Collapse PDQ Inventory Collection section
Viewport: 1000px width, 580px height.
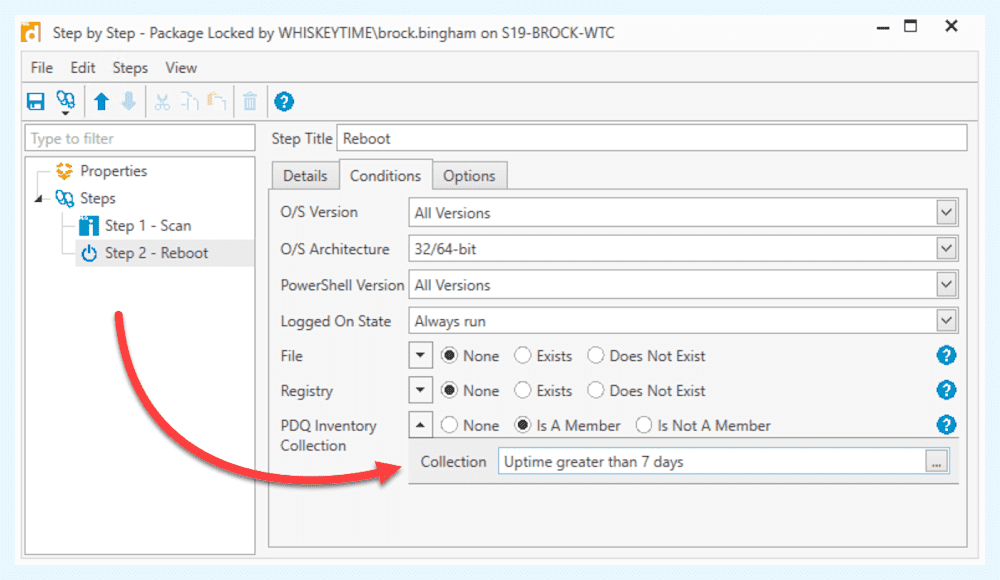click(420, 425)
